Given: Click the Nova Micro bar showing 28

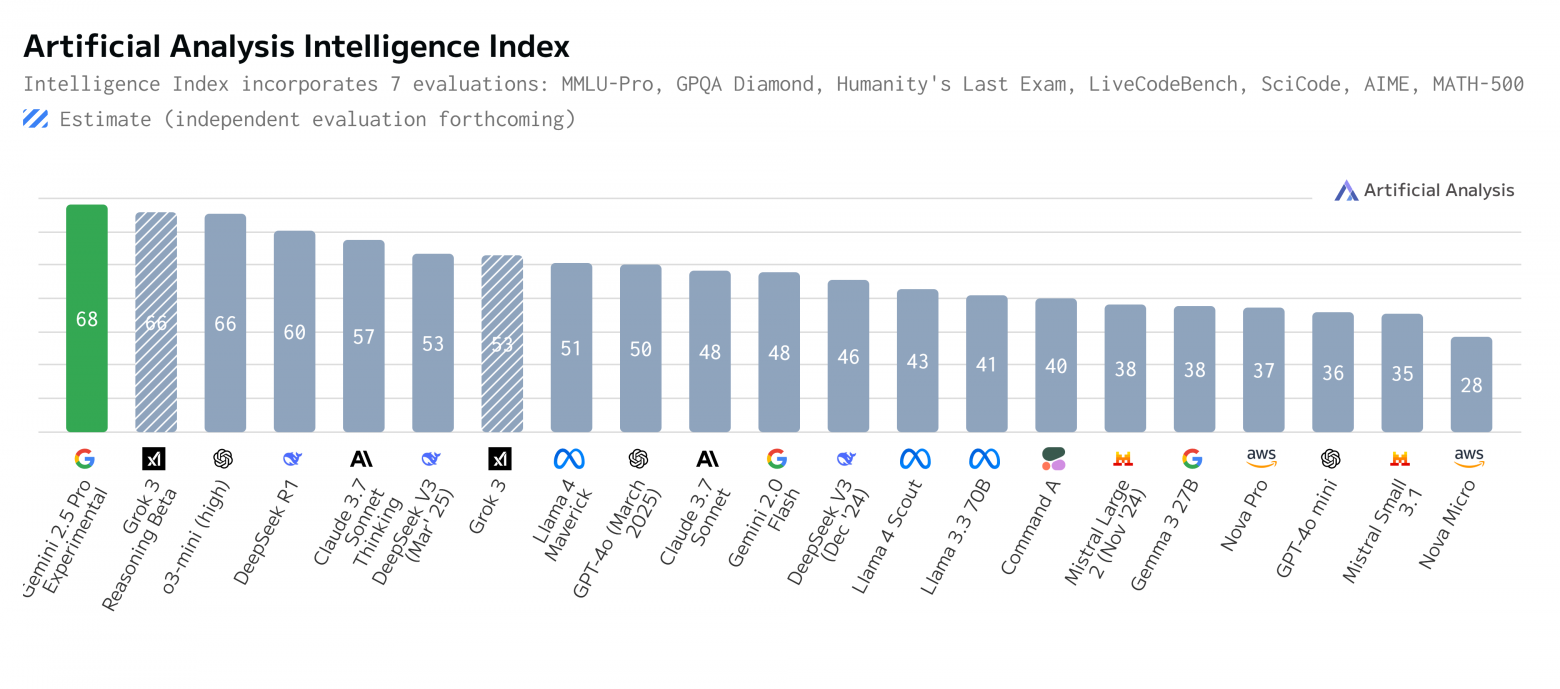Looking at the screenshot, I should click(1471, 384).
